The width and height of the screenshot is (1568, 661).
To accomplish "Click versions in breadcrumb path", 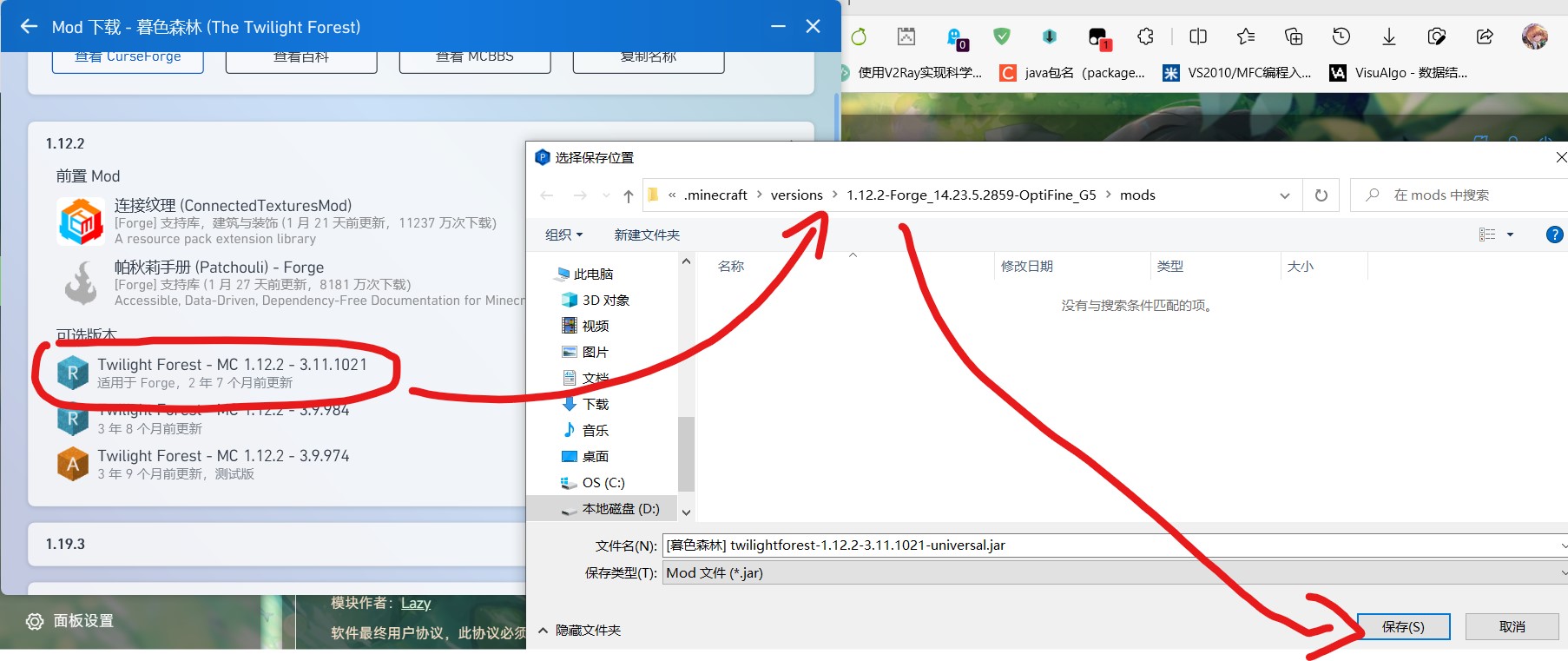I will click(796, 195).
